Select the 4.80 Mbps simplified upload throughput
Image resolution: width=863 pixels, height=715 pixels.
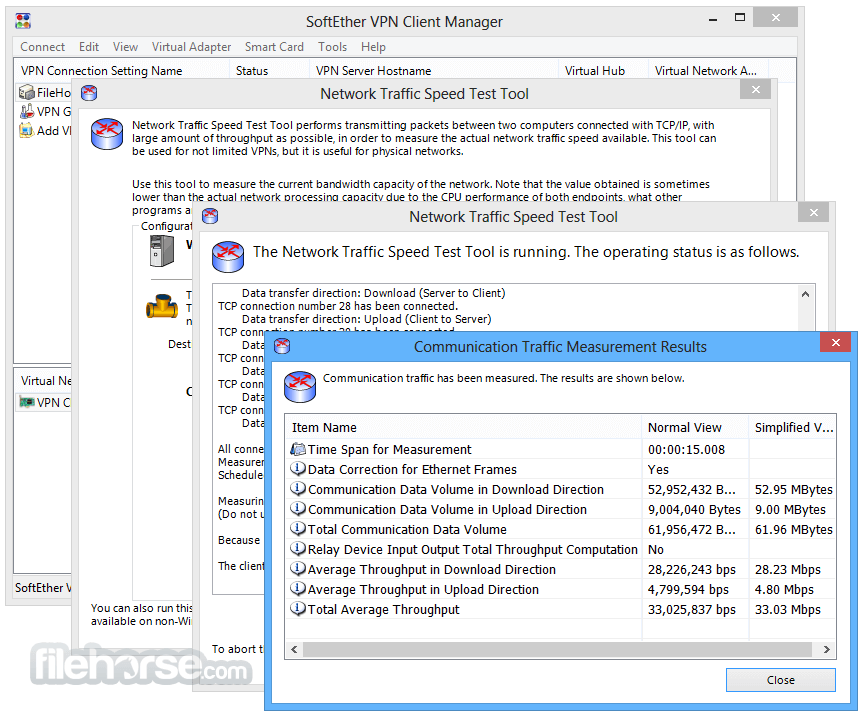pyautogui.click(x=784, y=589)
